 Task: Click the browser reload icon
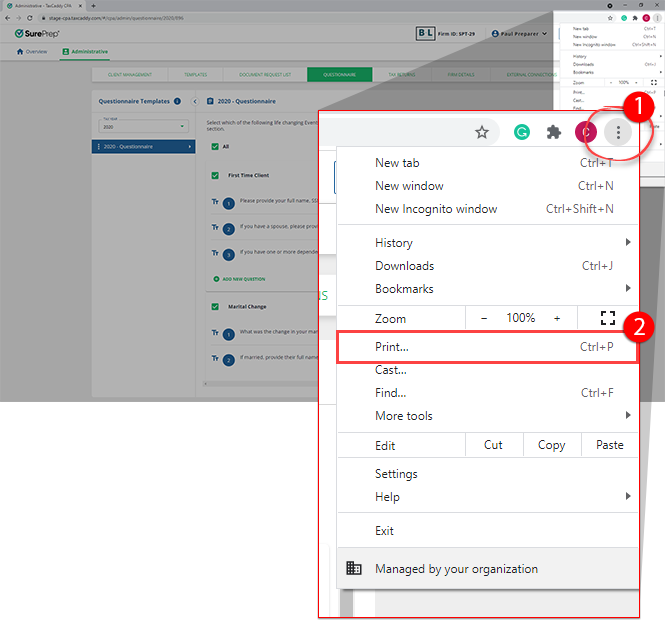point(29,17)
